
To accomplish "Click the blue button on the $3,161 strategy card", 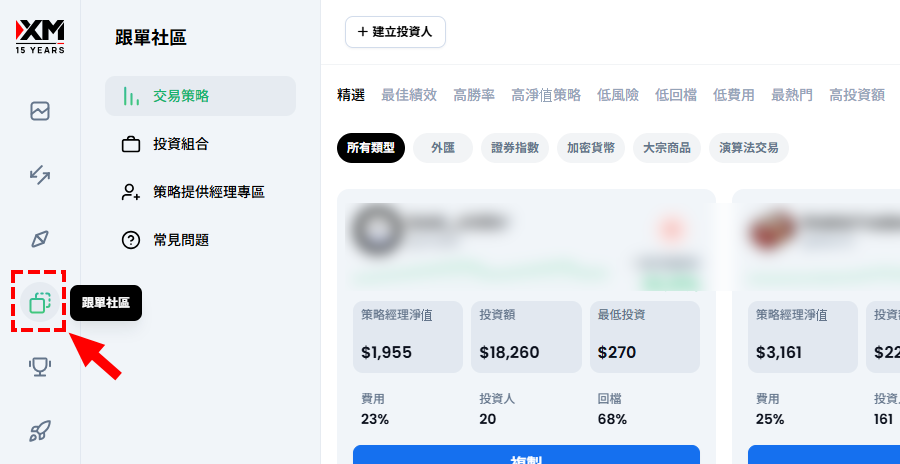I will 824,455.
